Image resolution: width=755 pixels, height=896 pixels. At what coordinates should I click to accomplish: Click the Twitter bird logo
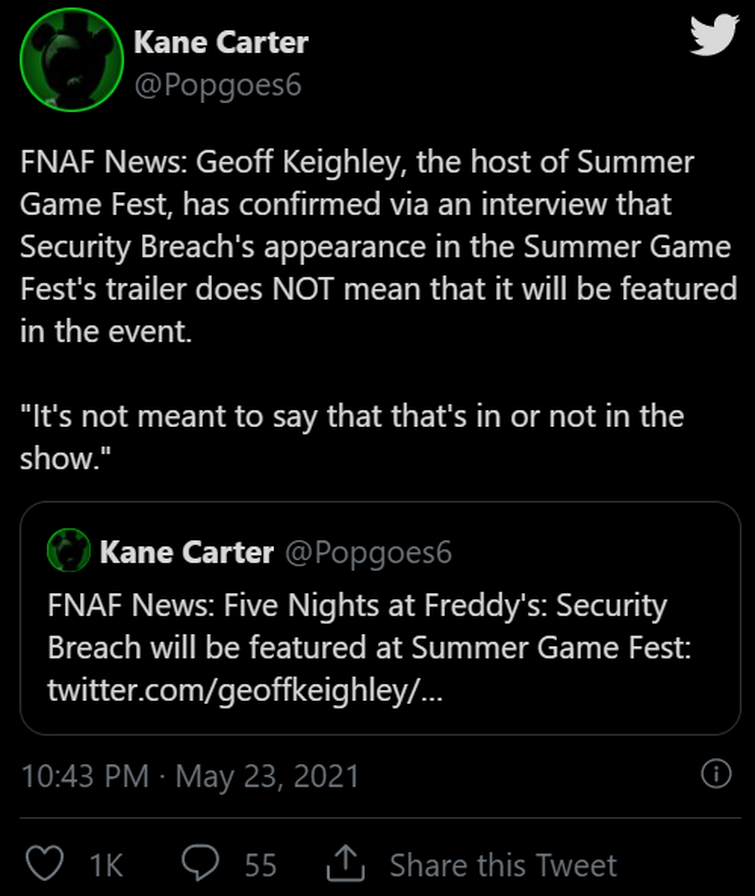pyautogui.click(x=714, y=38)
